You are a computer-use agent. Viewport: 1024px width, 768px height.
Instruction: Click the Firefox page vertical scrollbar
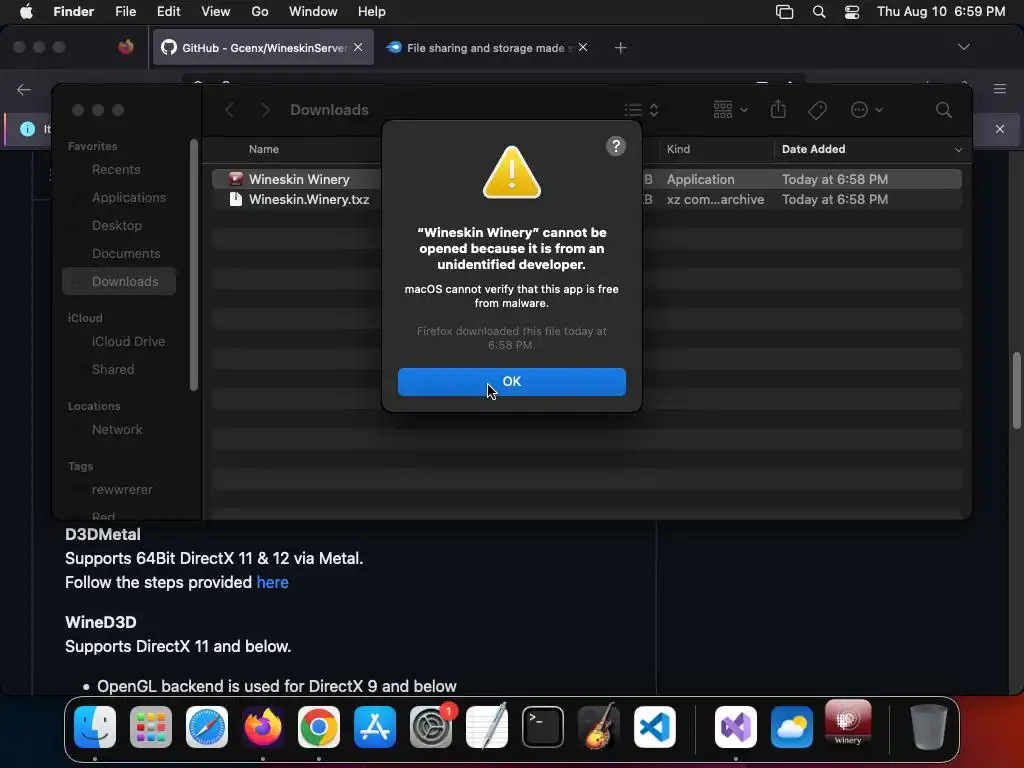point(1016,391)
